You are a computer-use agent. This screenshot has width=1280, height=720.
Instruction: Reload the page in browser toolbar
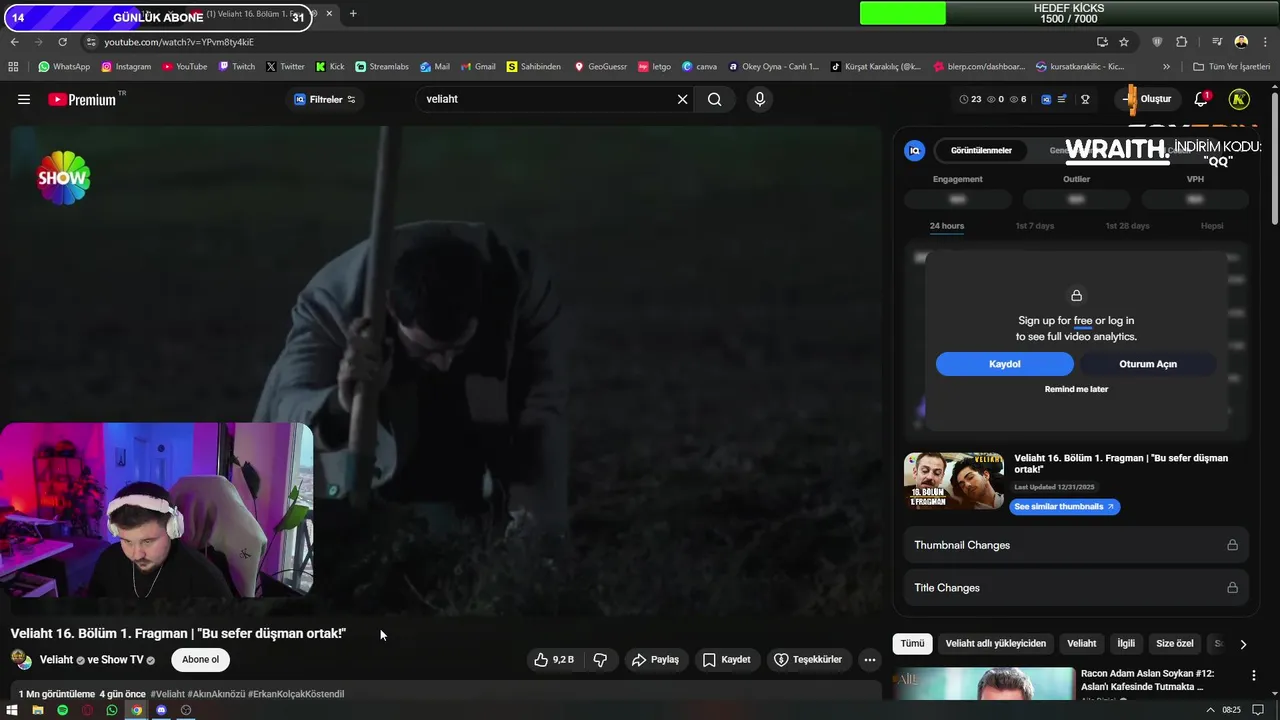62,42
